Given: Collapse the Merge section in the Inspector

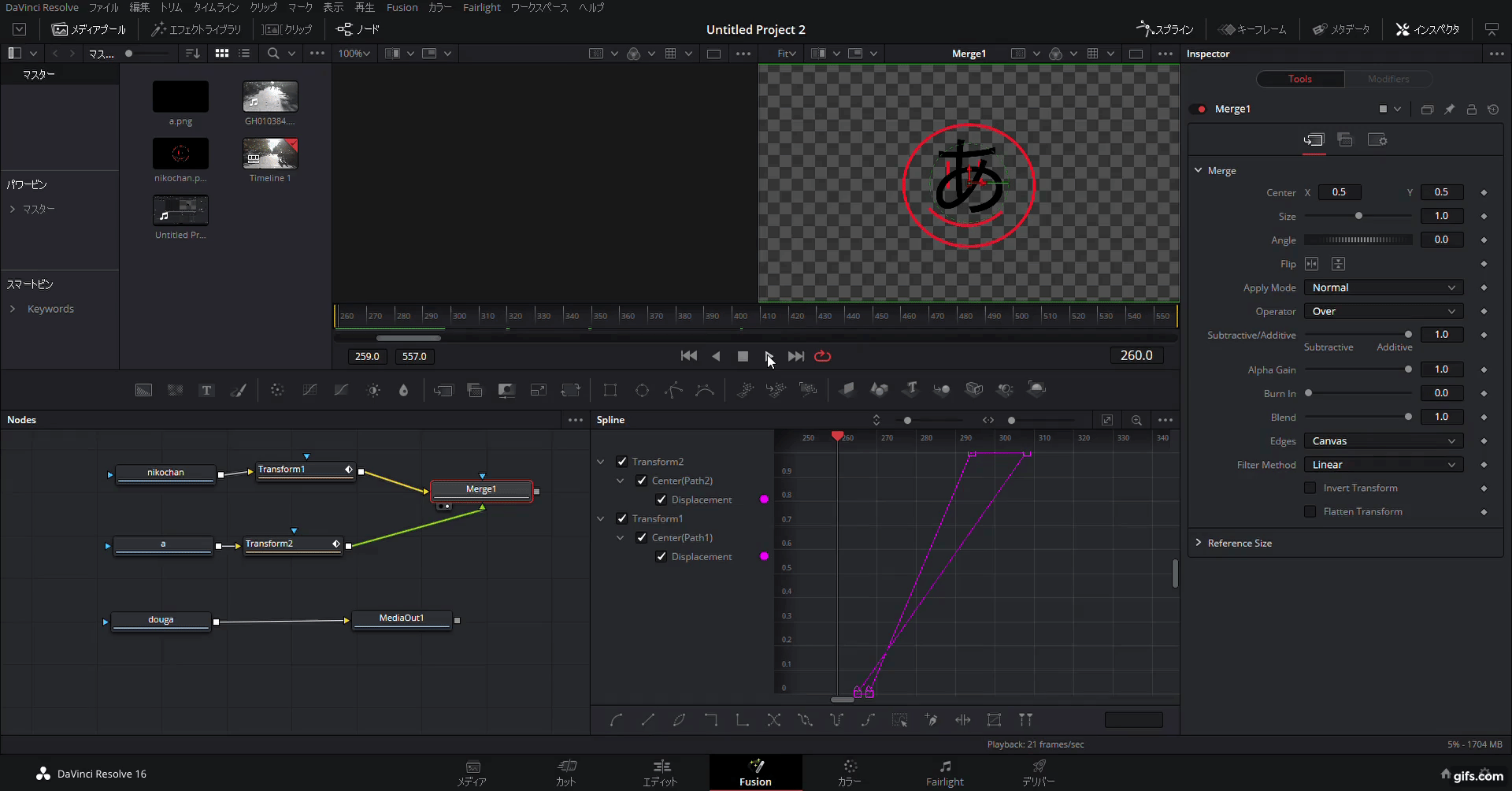Looking at the screenshot, I should (x=1199, y=170).
